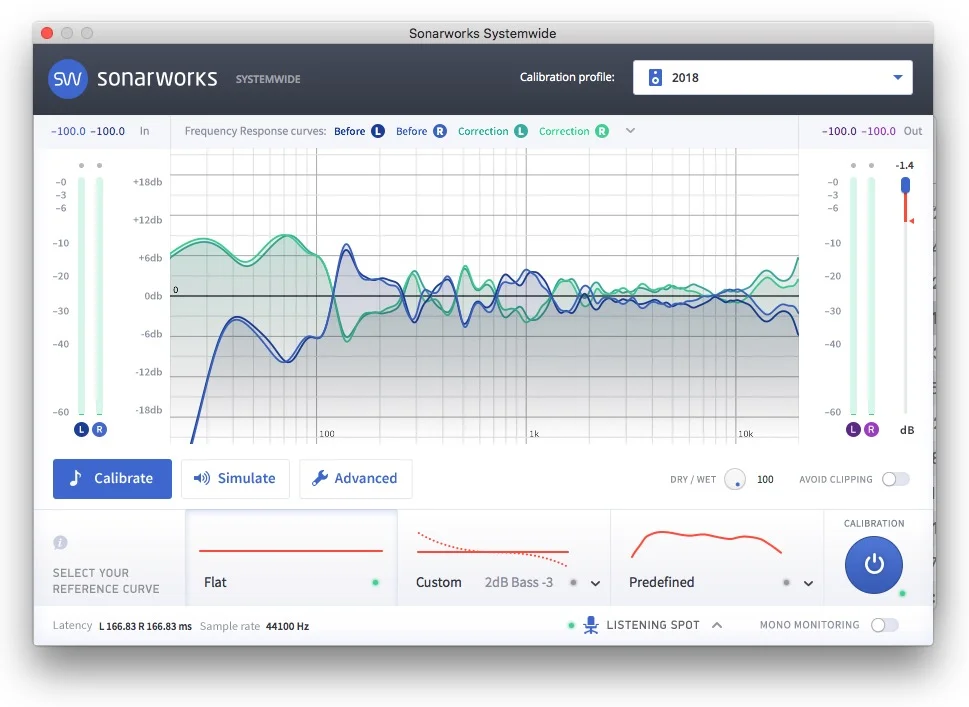This screenshot has height=707, width=969.
Task: Select the 2018 calibration profile field
Action: [x=772, y=77]
